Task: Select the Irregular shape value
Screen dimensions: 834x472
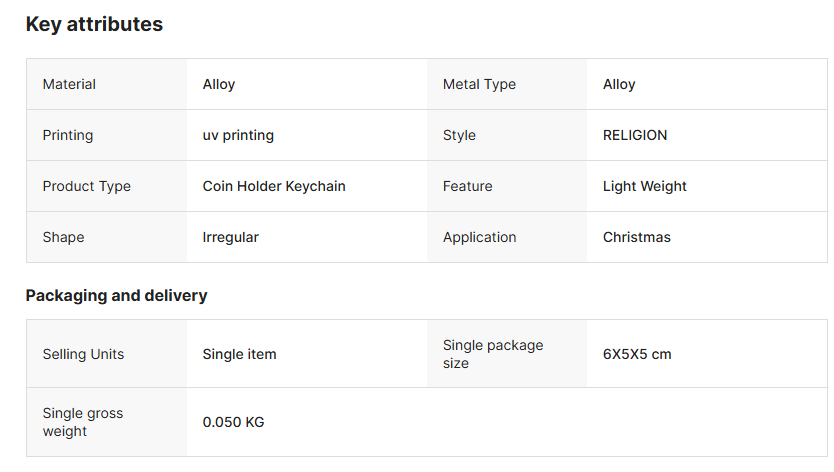Action: click(230, 237)
